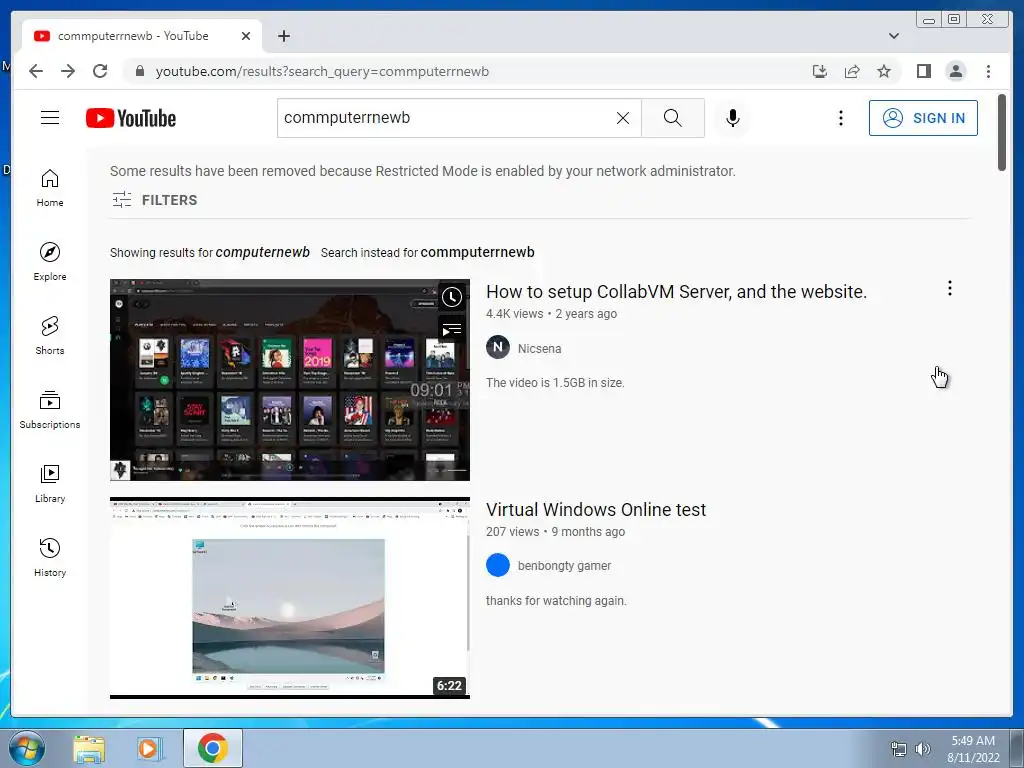Open the Nicsena channel name

(x=539, y=349)
